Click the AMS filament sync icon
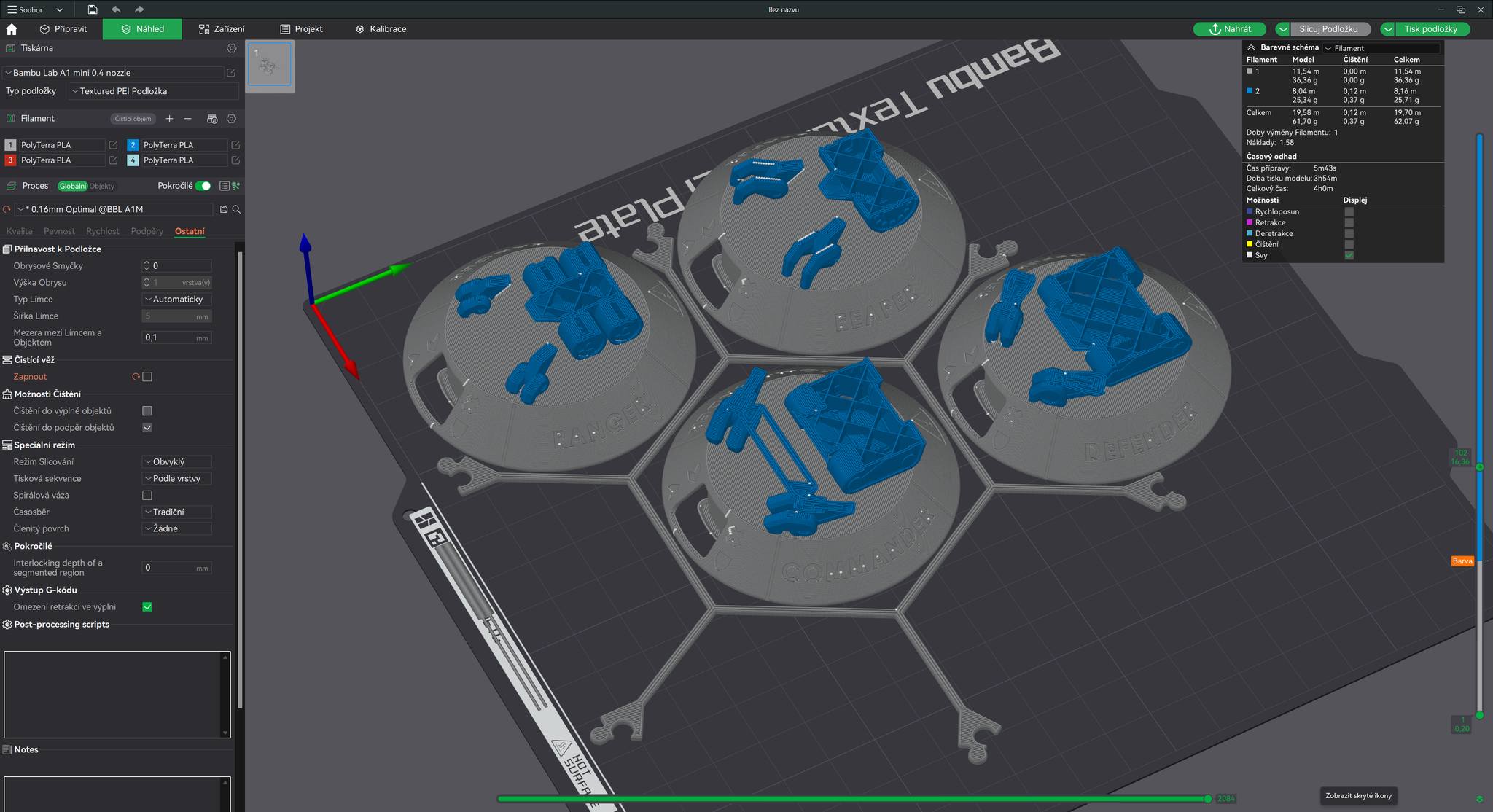Screen dimensions: 1493x812 [212, 119]
